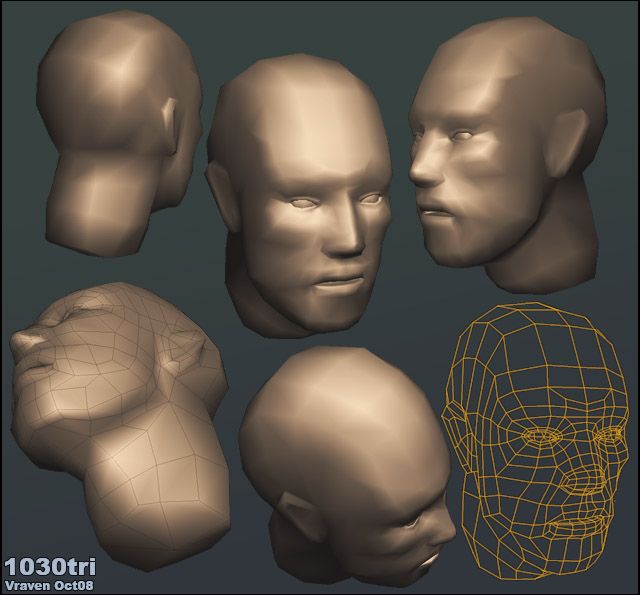Viewport: 640px width, 595px height.
Task: Click the left-profile head render
Action: [x=508, y=155]
